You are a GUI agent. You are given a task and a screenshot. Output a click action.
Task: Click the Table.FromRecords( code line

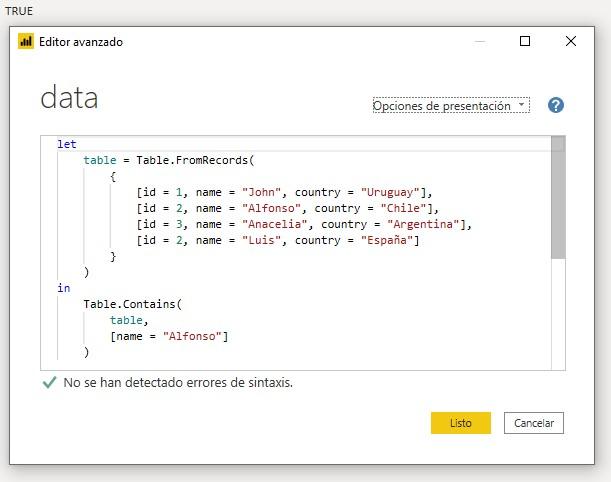pos(168,160)
